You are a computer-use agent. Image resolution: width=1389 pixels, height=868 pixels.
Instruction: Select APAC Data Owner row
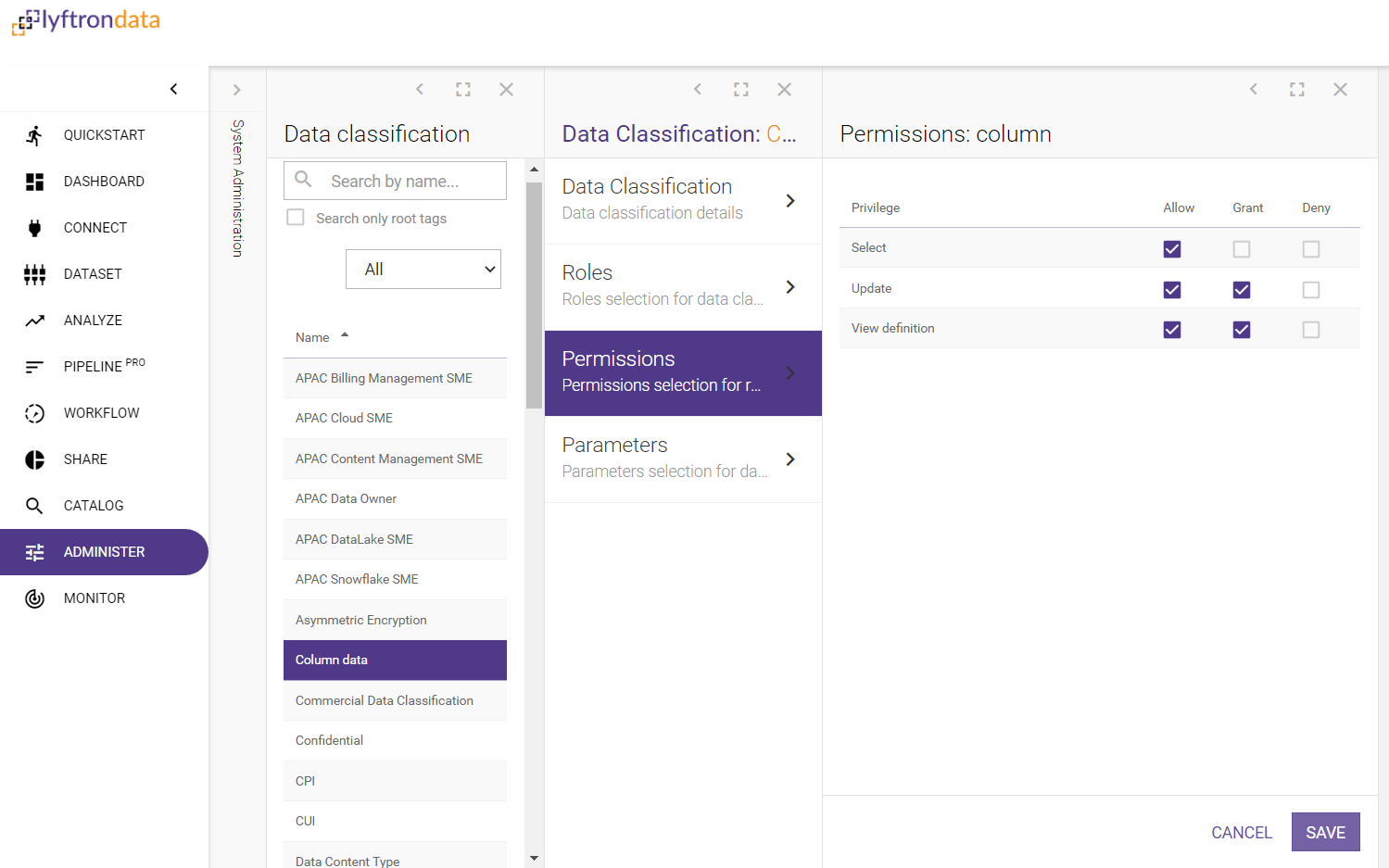point(395,498)
